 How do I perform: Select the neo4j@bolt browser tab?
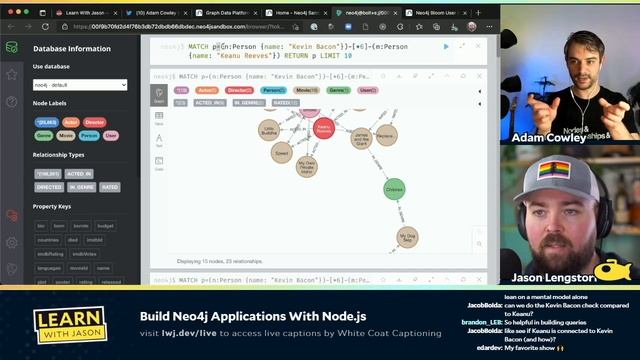click(x=367, y=13)
